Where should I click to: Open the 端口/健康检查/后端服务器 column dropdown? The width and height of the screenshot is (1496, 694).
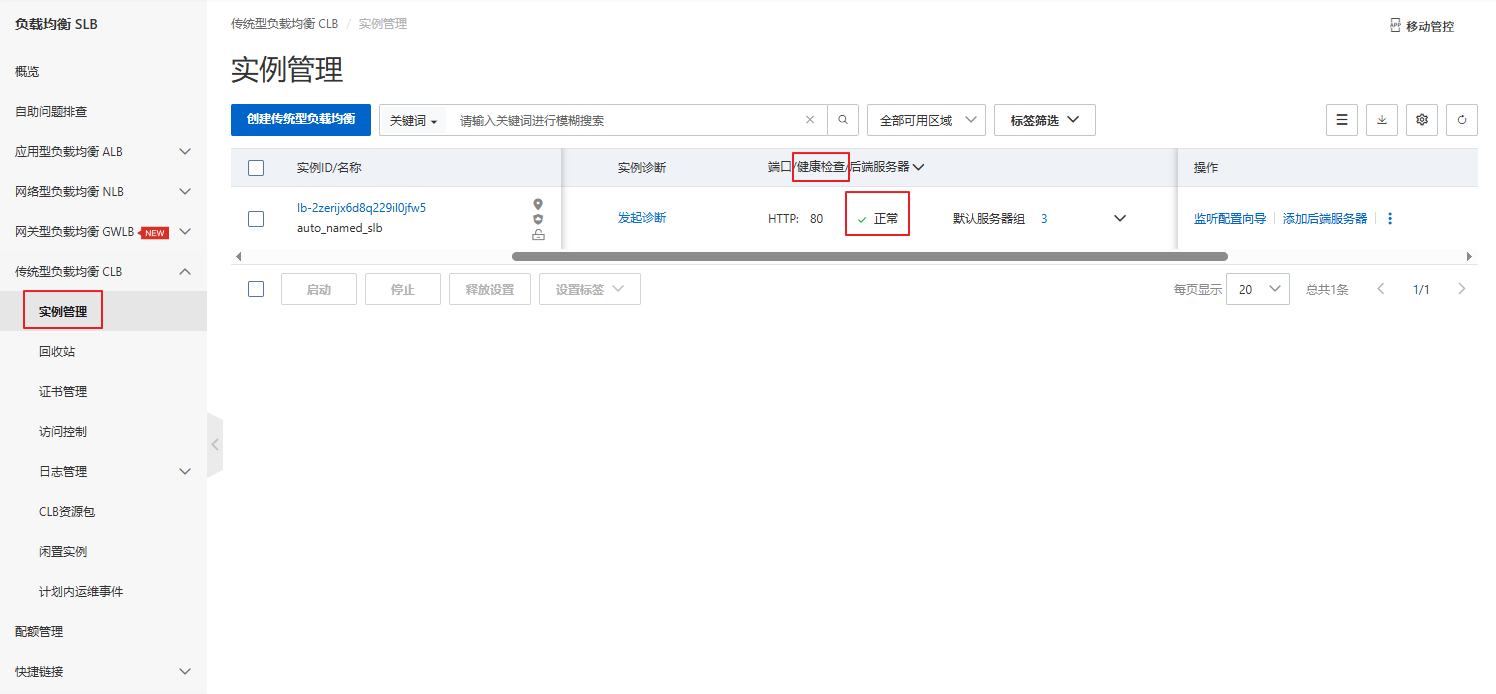pyautogui.click(x=918, y=167)
